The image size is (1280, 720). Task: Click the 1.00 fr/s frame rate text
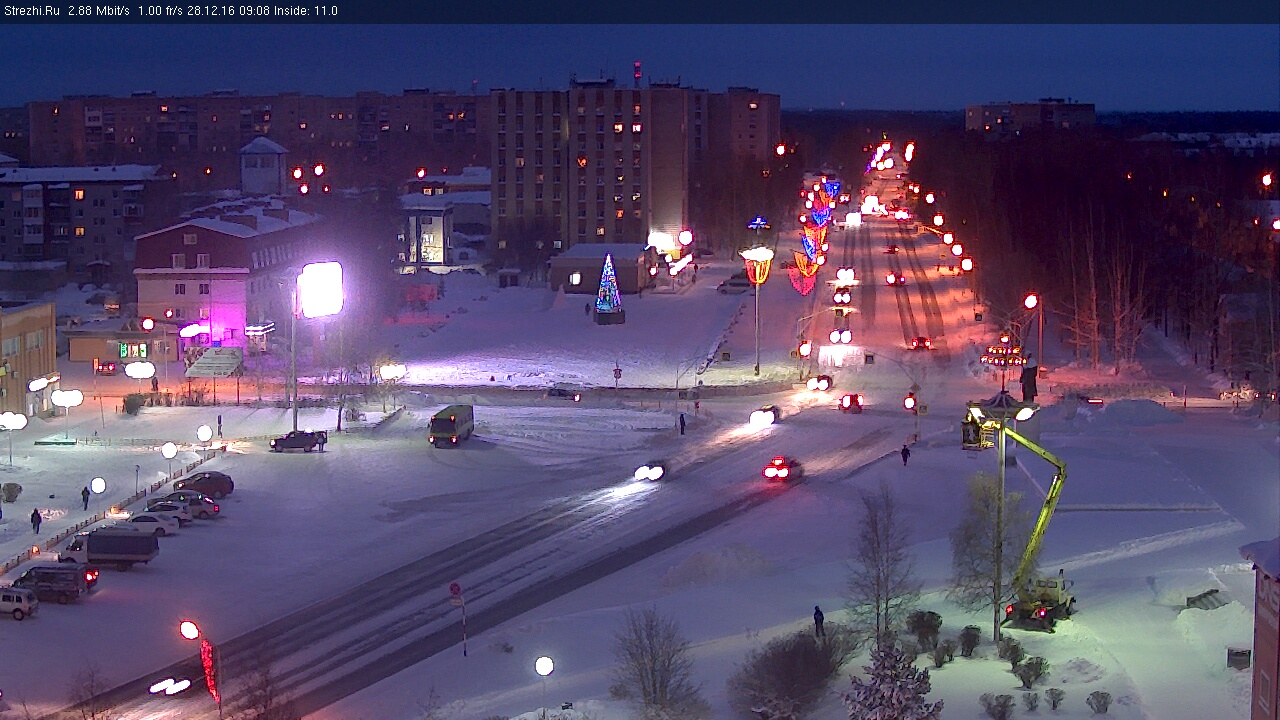pos(160,11)
